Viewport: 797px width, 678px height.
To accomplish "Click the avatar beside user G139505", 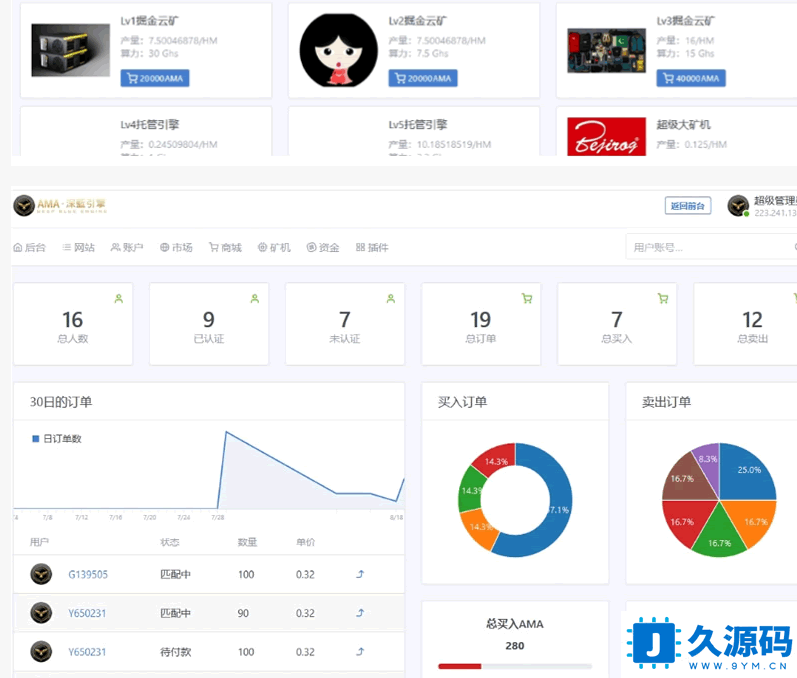I will (41, 574).
